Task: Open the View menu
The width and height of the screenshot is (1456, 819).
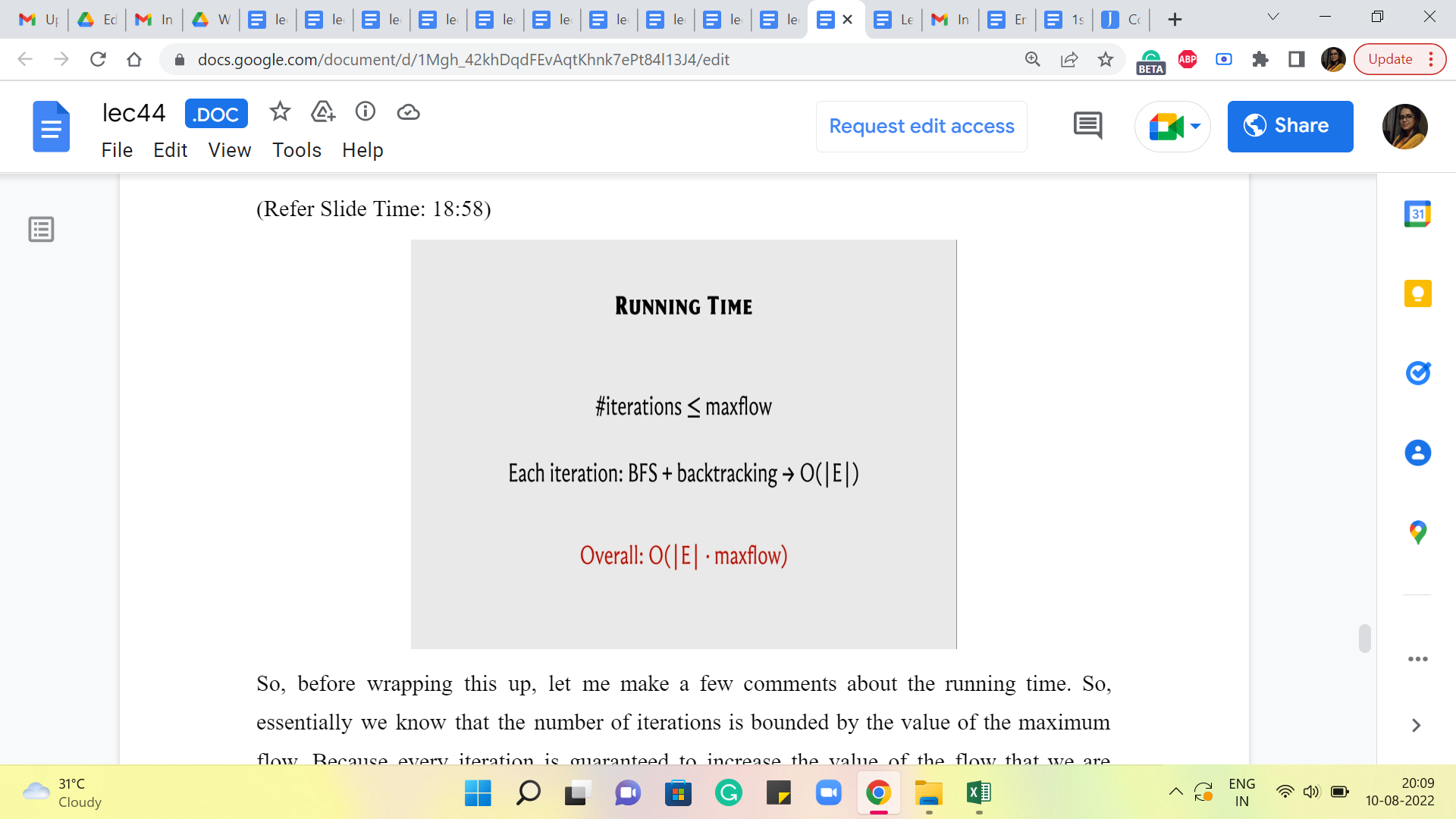Action: click(x=229, y=150)
